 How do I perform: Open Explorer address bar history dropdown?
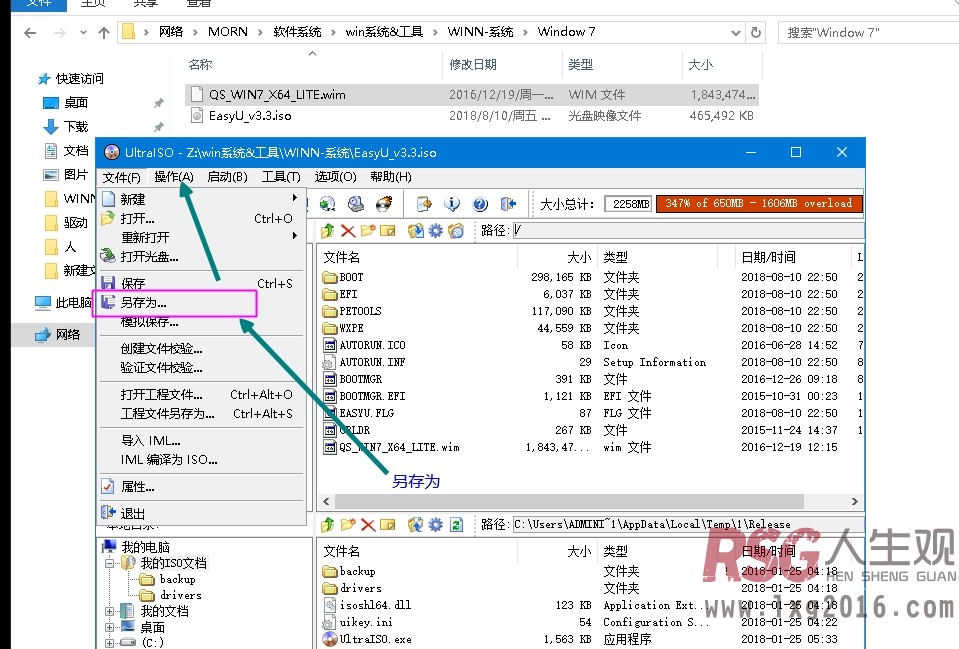736,33
